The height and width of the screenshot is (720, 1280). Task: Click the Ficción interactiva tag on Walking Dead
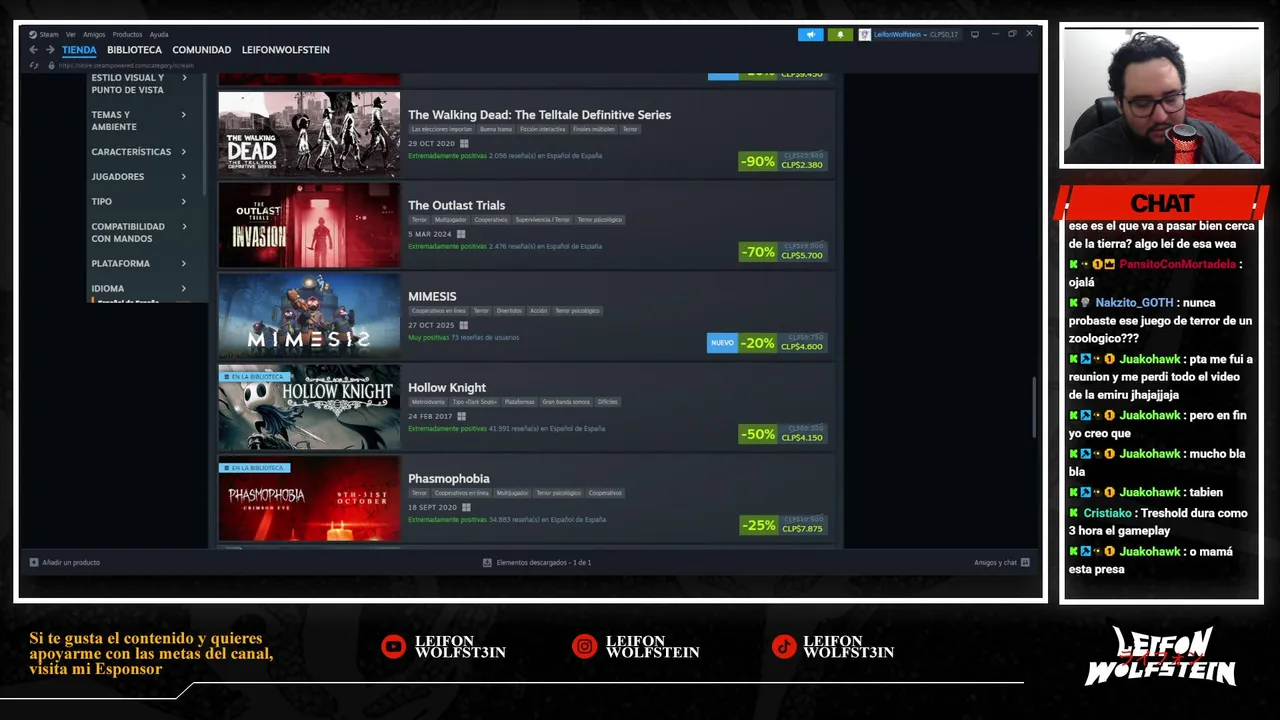click(543, 129)
